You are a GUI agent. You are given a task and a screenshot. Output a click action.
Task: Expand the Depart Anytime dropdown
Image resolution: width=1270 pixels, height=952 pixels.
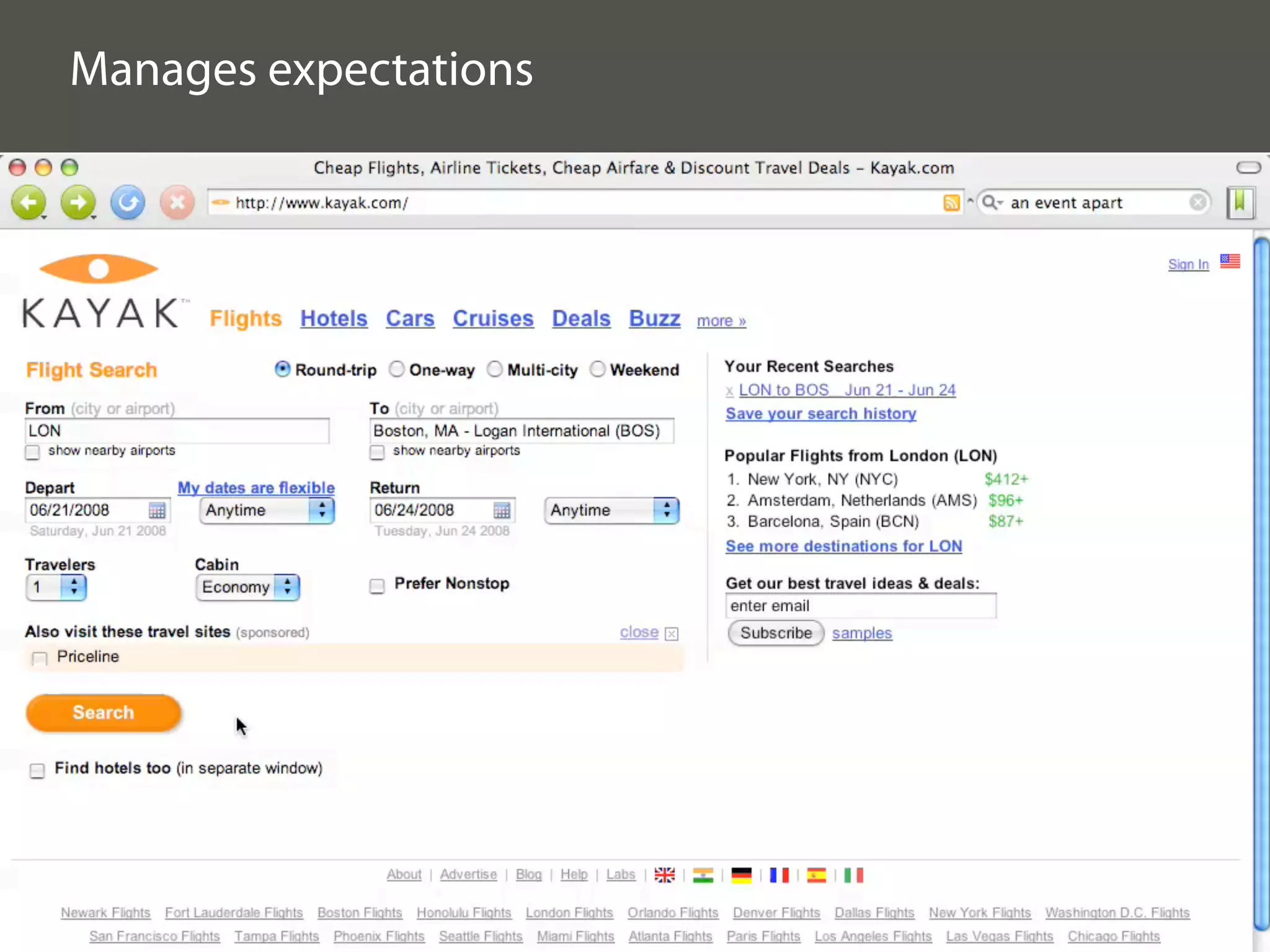[x=267, y=511]
